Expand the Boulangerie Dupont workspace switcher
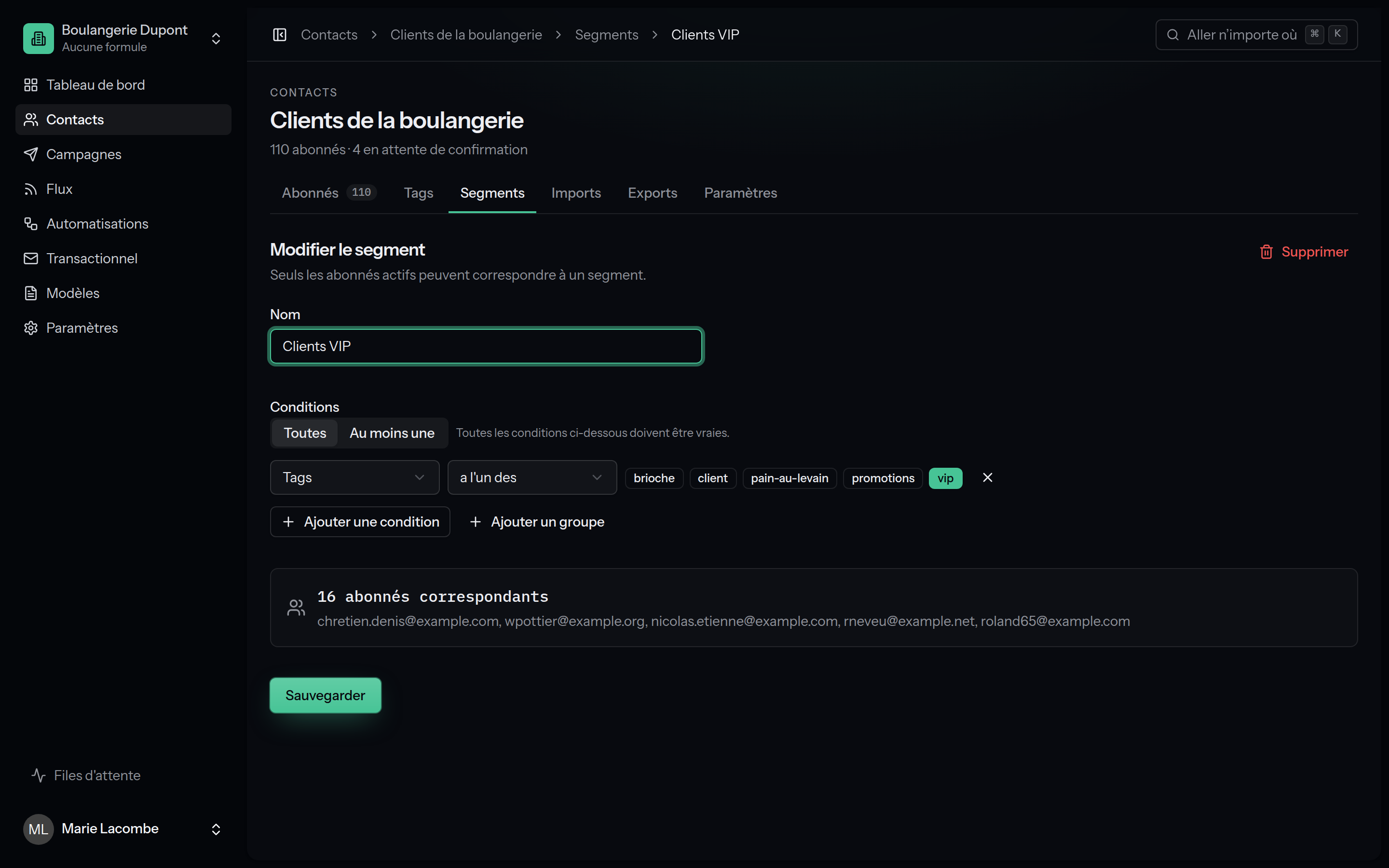Viewport: 1389px width, 868px height. pyautogui.click(x=216, y=39)
